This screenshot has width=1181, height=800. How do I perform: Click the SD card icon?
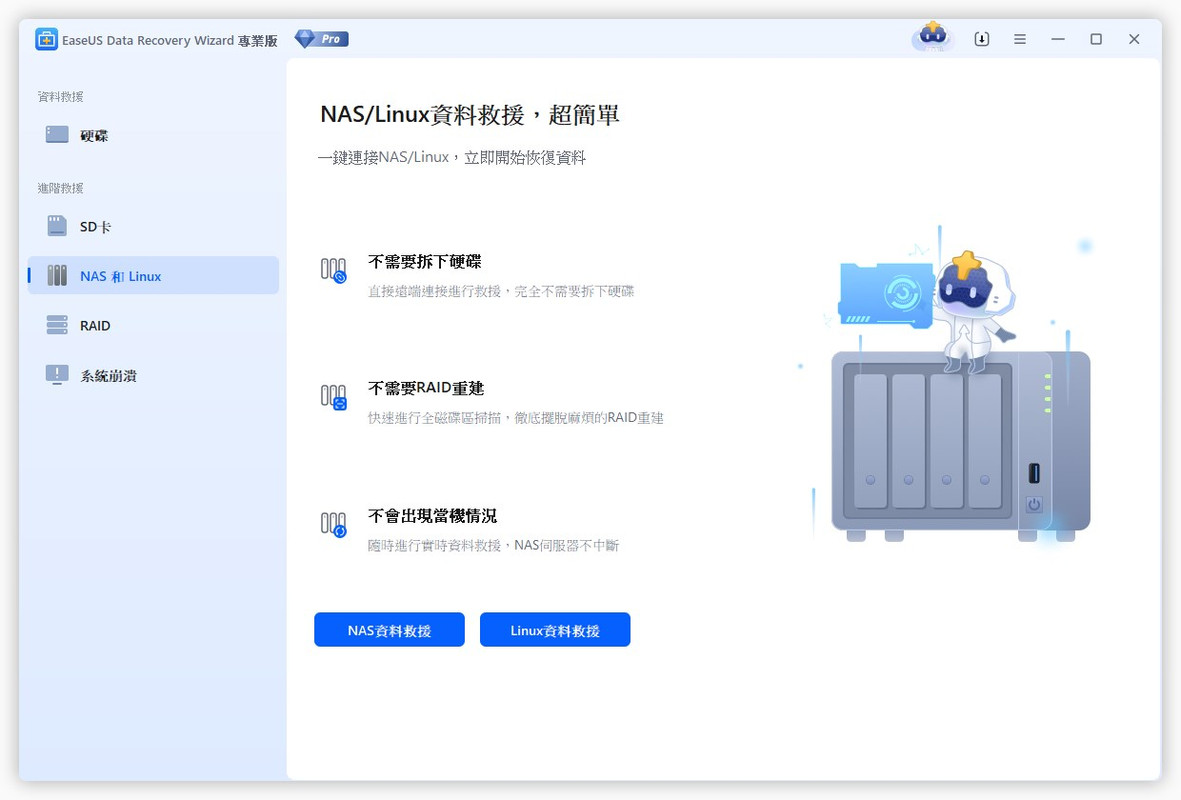click(57, 226)
